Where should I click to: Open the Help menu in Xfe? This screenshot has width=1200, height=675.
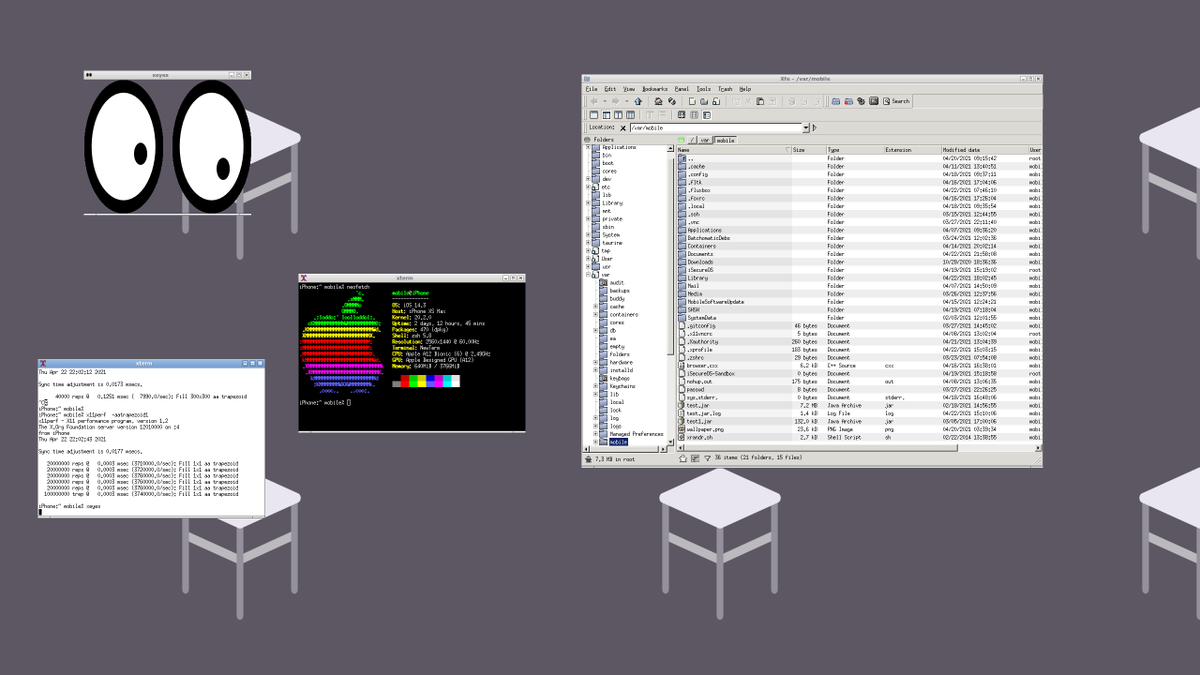(746, 89)
